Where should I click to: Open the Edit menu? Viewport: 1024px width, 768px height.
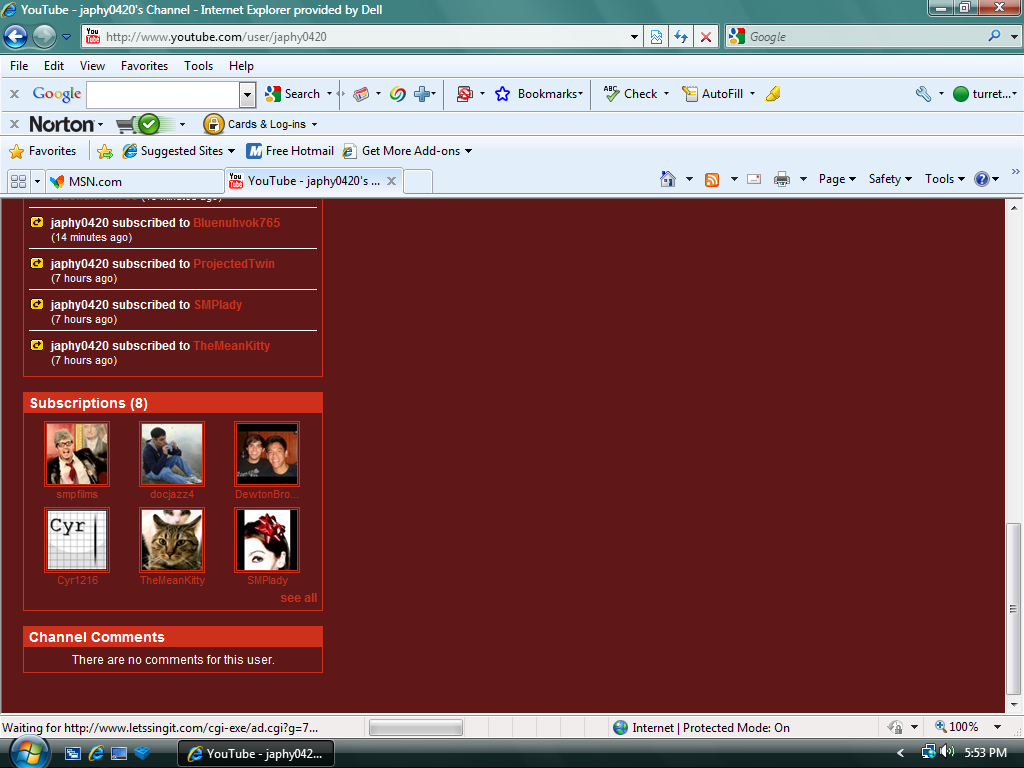[x=54, y=66]
